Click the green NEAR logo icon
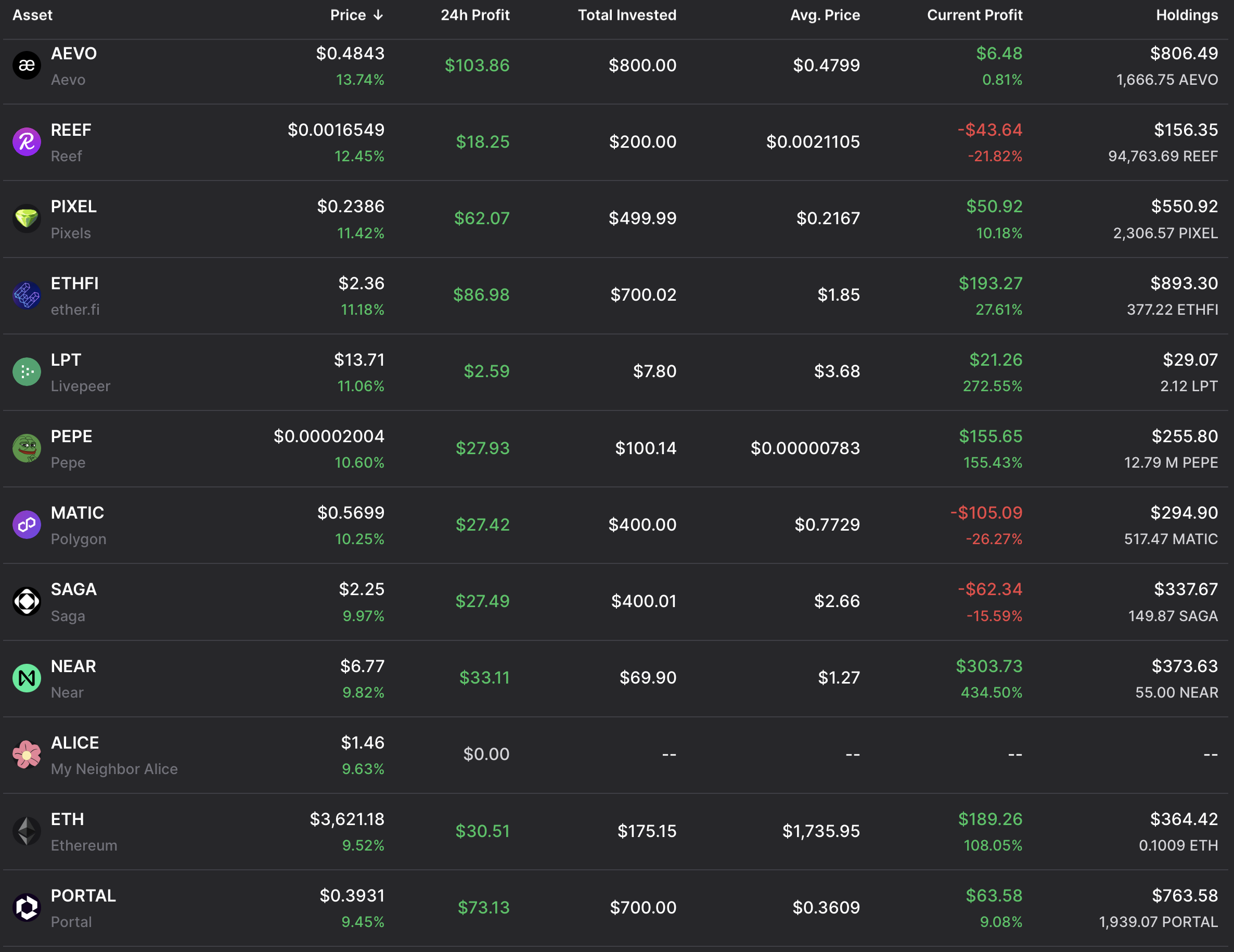Image resolution: width=1234 pixels, height=952 pixels. [27, 678]
